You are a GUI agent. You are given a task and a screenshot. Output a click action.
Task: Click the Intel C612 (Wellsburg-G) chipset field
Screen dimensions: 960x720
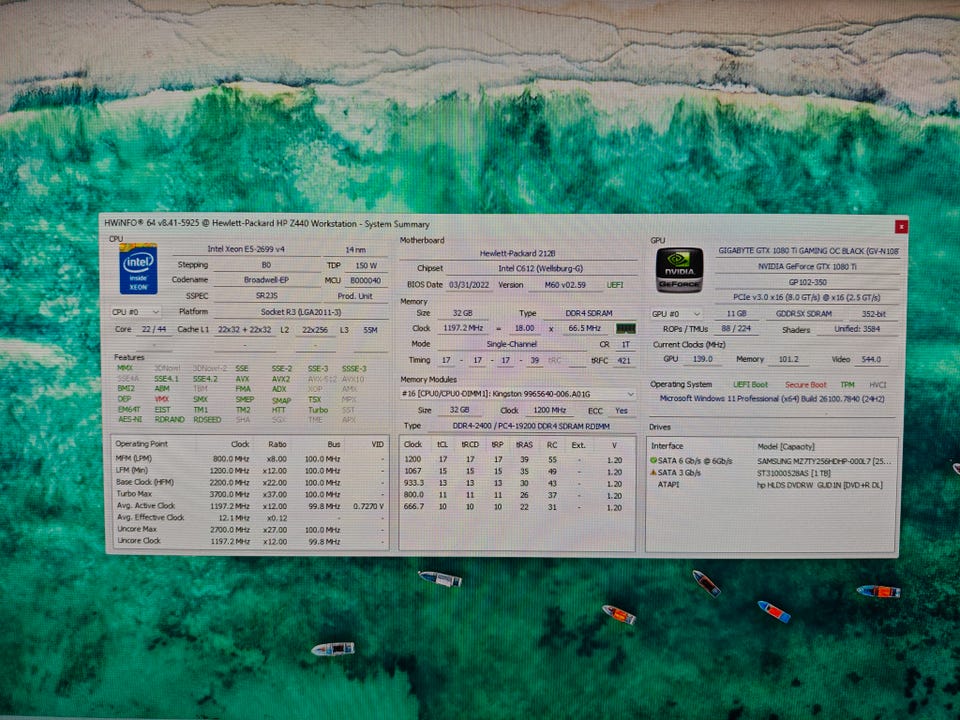tap(541, 268)
